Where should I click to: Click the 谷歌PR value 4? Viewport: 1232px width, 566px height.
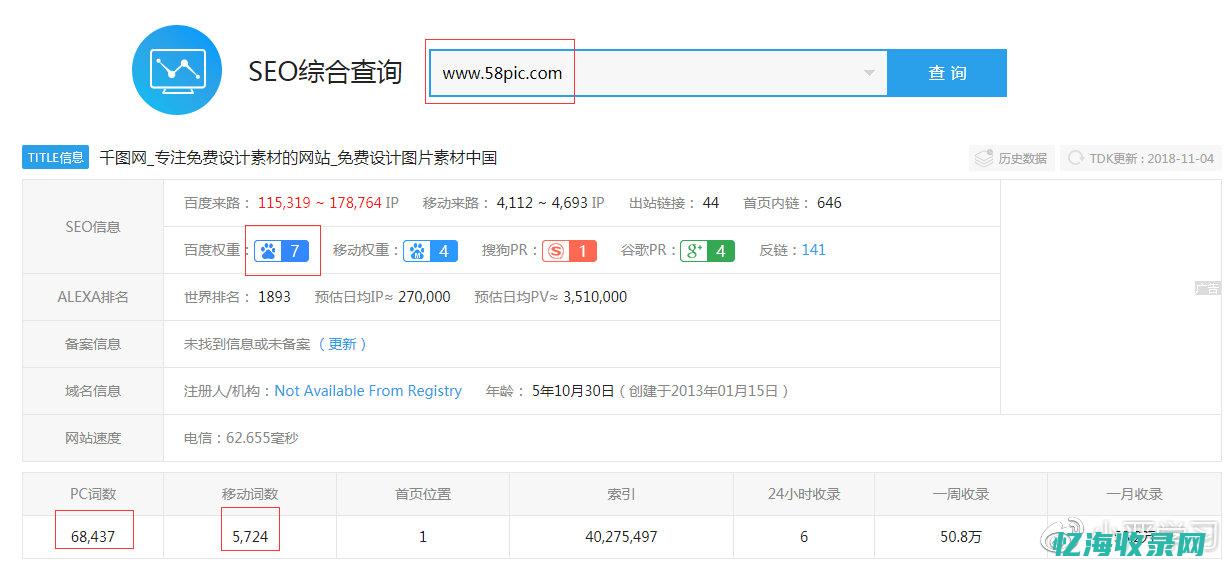point(721,251)
